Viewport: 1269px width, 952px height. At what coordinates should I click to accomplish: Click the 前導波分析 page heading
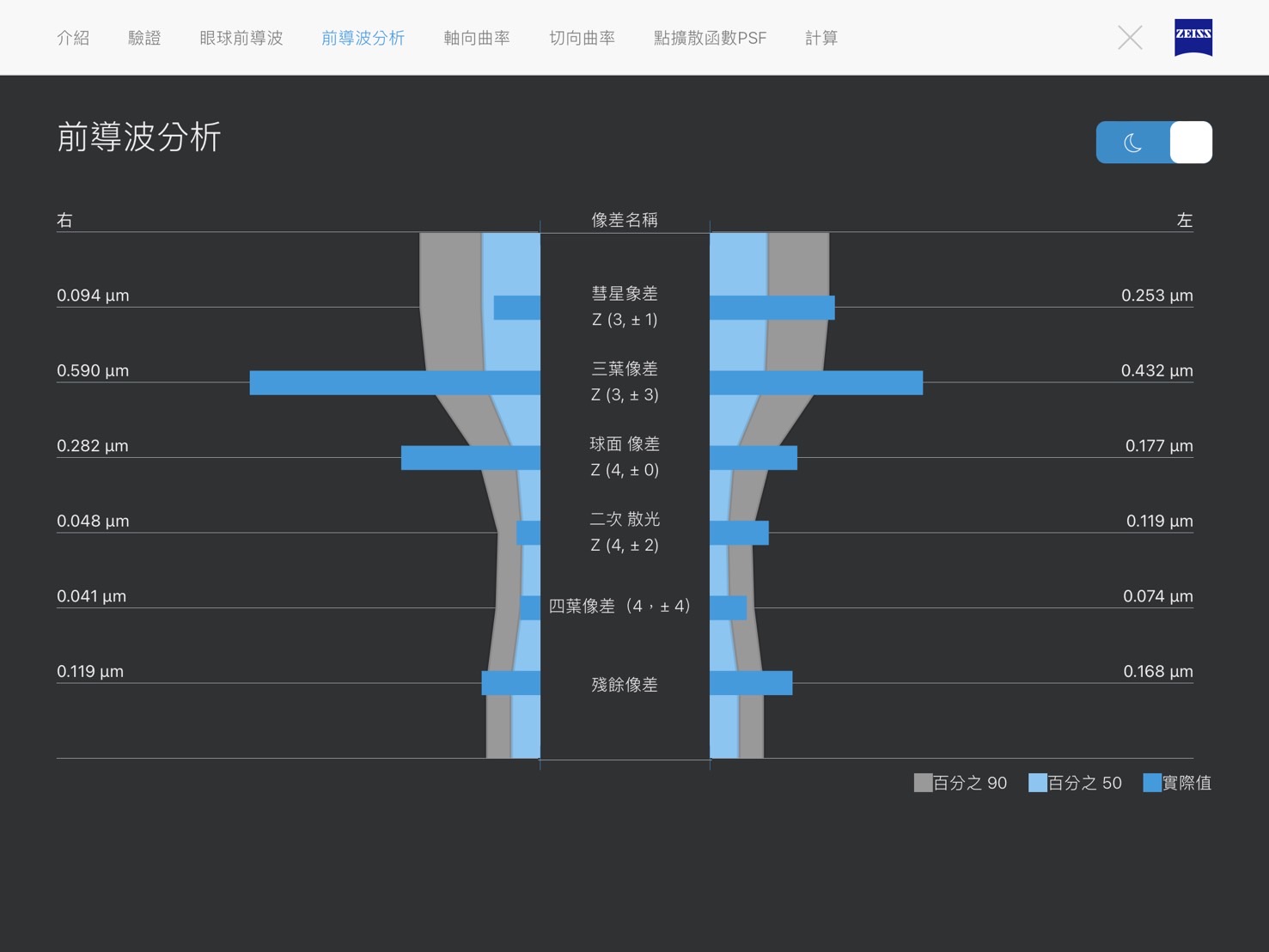click(139, 137)
